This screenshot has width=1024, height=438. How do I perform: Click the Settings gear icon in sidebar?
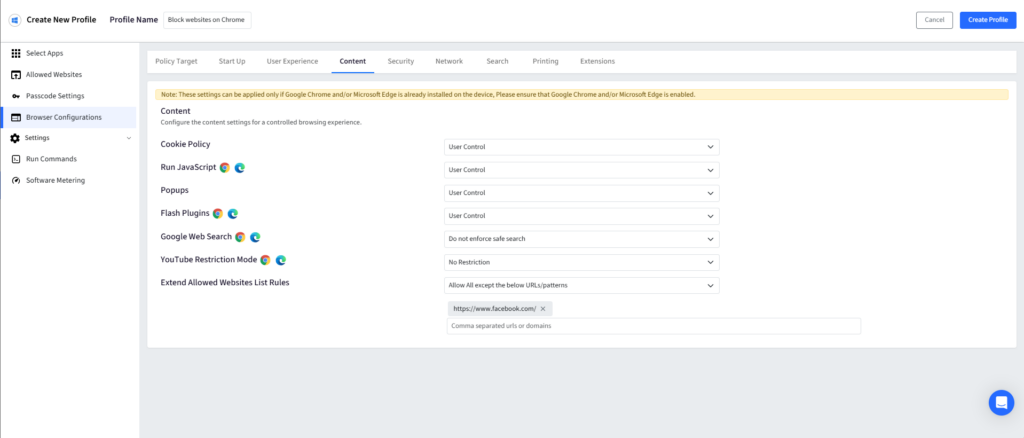coord(15,138)
